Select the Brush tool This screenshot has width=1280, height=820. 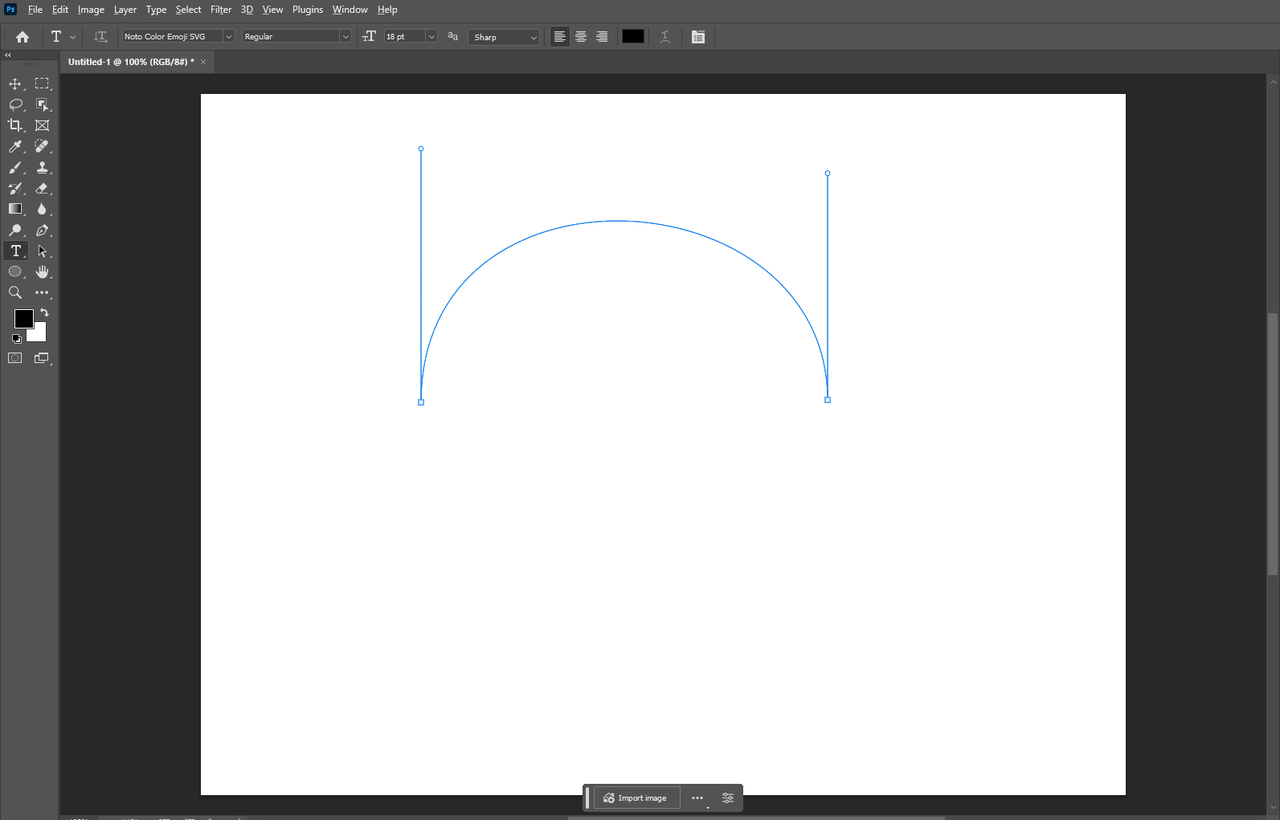[15, 167]
